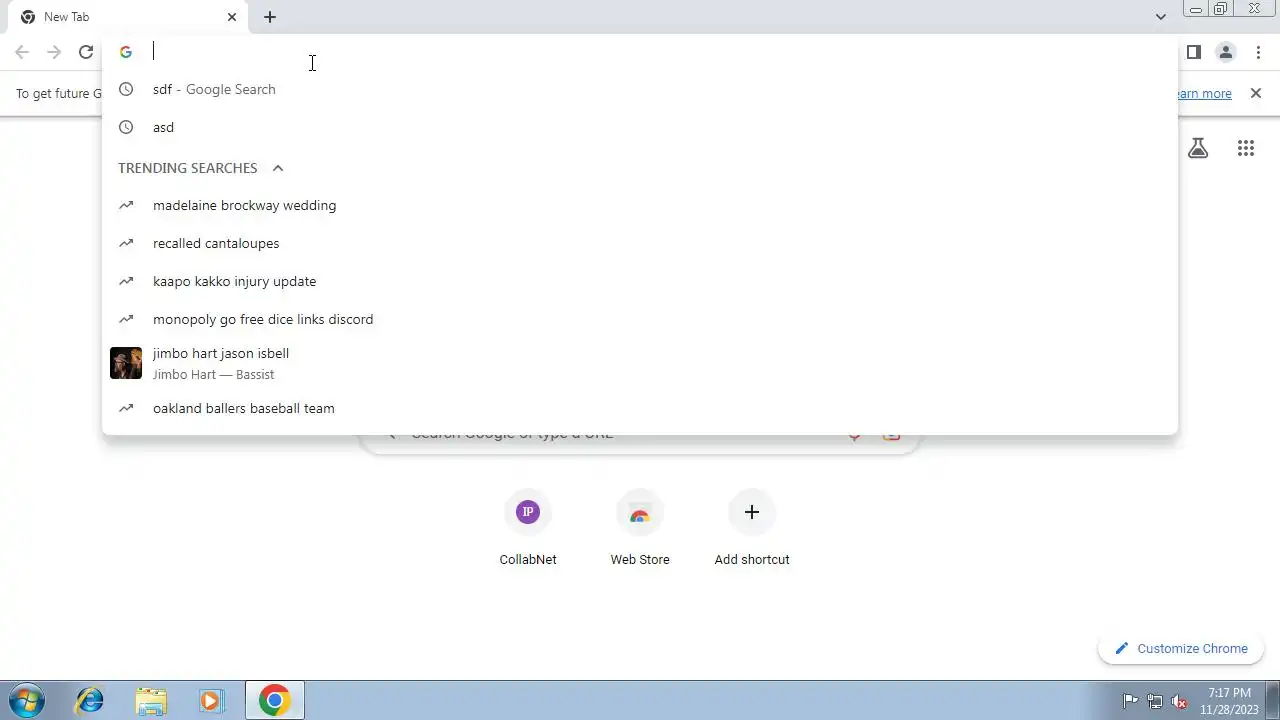1280x720 pixels.
Task: Select the New Tab tab
Action: [x=128, y=17]
